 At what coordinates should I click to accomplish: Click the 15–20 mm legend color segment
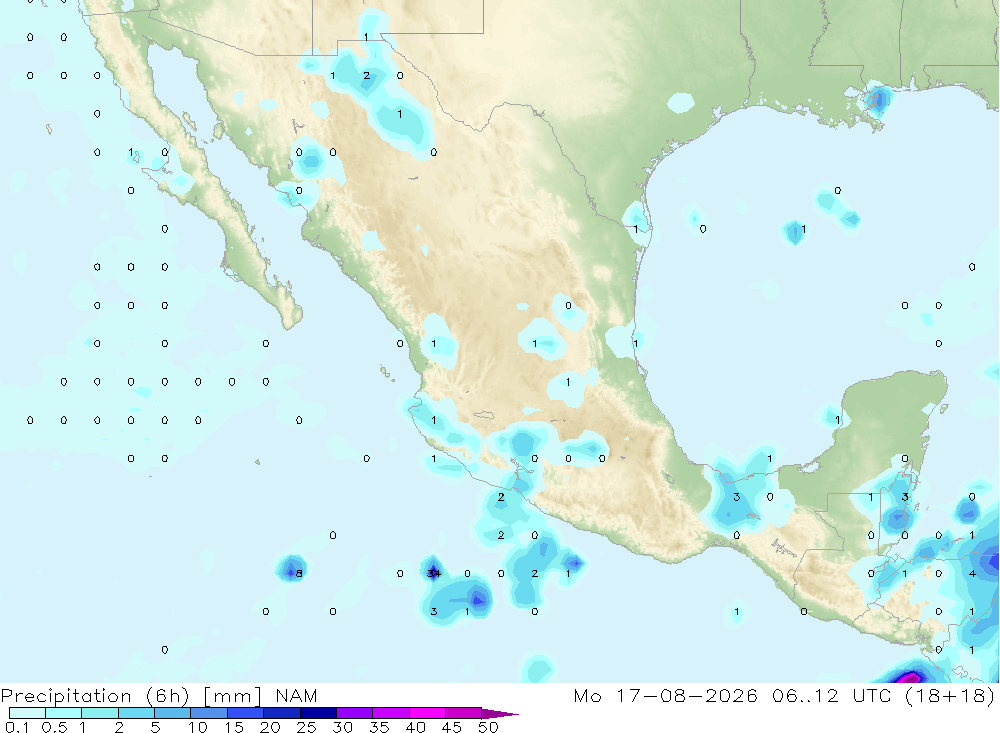246,713
